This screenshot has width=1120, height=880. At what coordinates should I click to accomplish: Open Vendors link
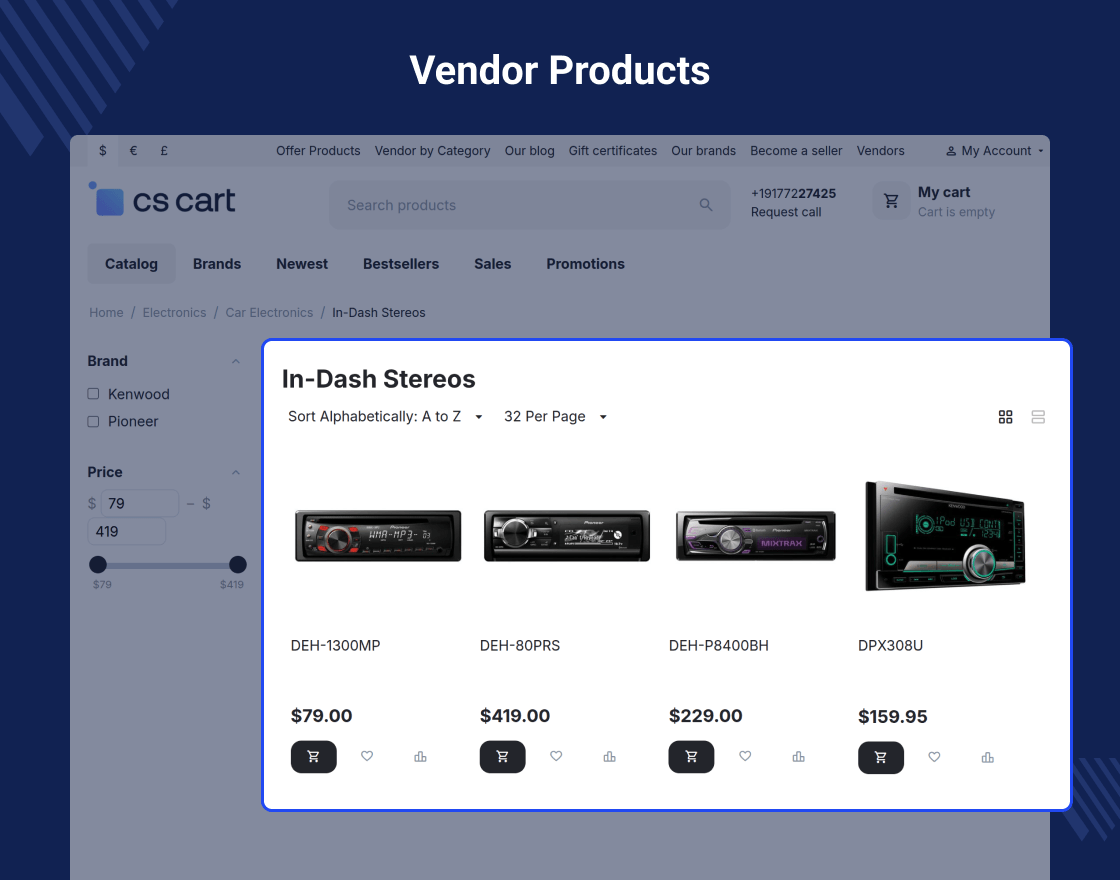(x=881, y=151)
